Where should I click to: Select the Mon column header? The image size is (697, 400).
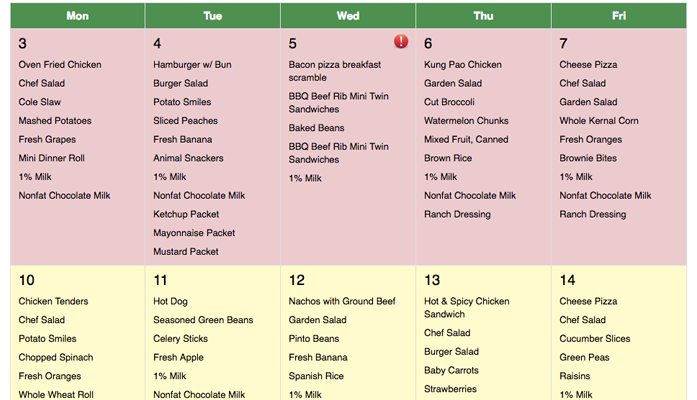tap(77, 16)
